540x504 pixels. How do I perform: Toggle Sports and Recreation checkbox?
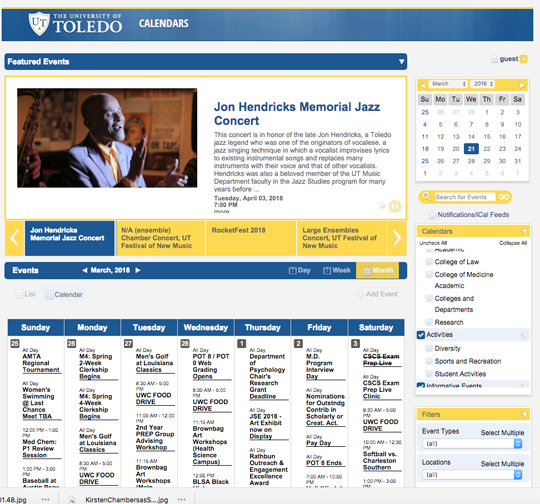(x=429, y=361)
